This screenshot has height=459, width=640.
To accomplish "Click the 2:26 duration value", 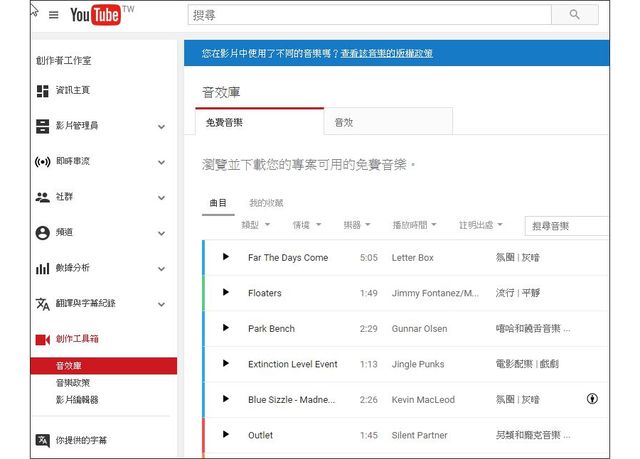I will (x=369, y=400).
